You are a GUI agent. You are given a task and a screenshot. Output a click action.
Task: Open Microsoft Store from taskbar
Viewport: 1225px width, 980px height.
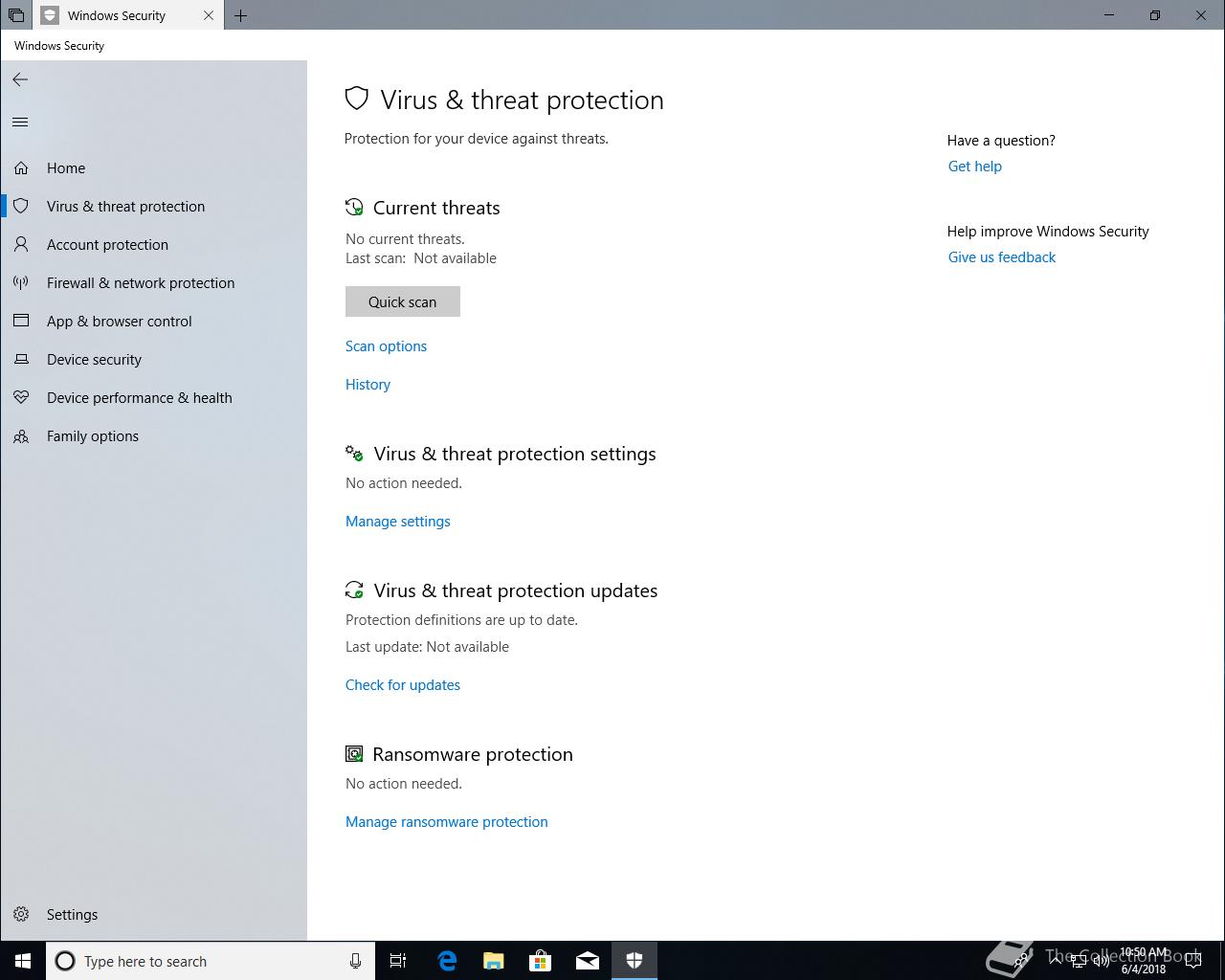click(x=541, y=961)
